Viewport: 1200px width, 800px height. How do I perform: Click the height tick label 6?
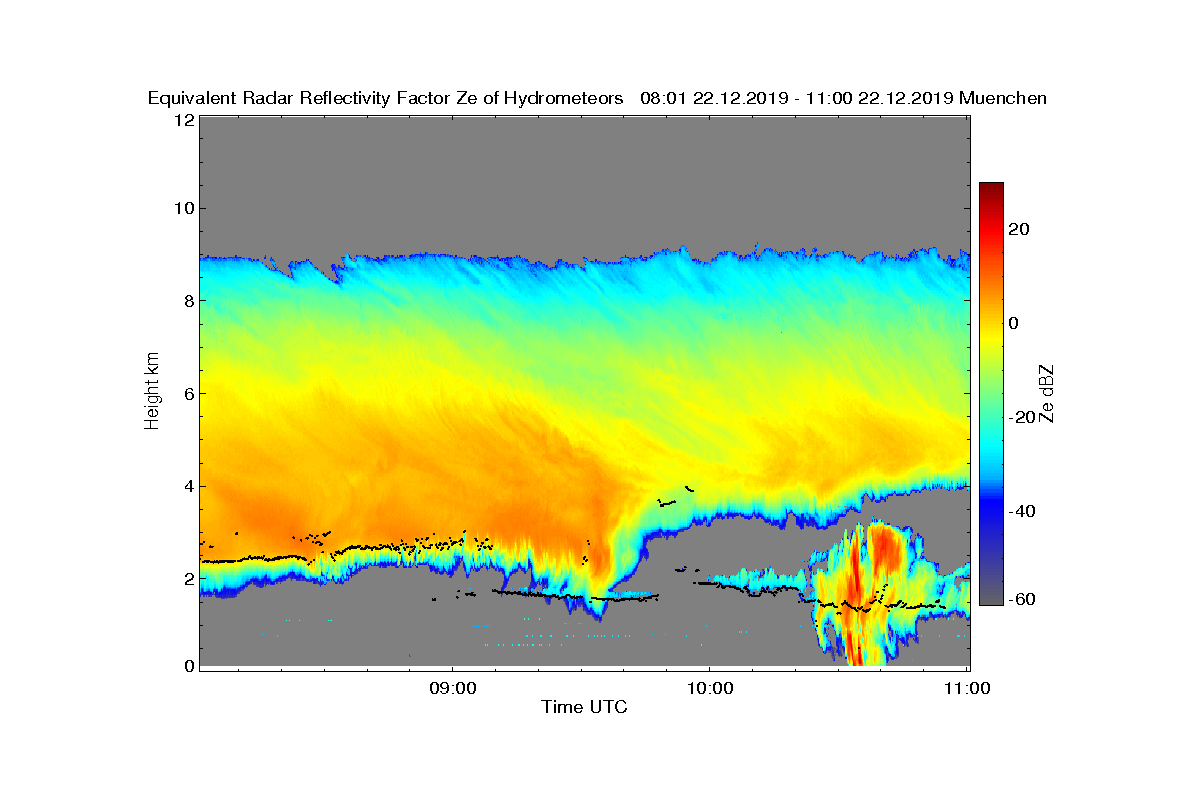coord(187,393)
